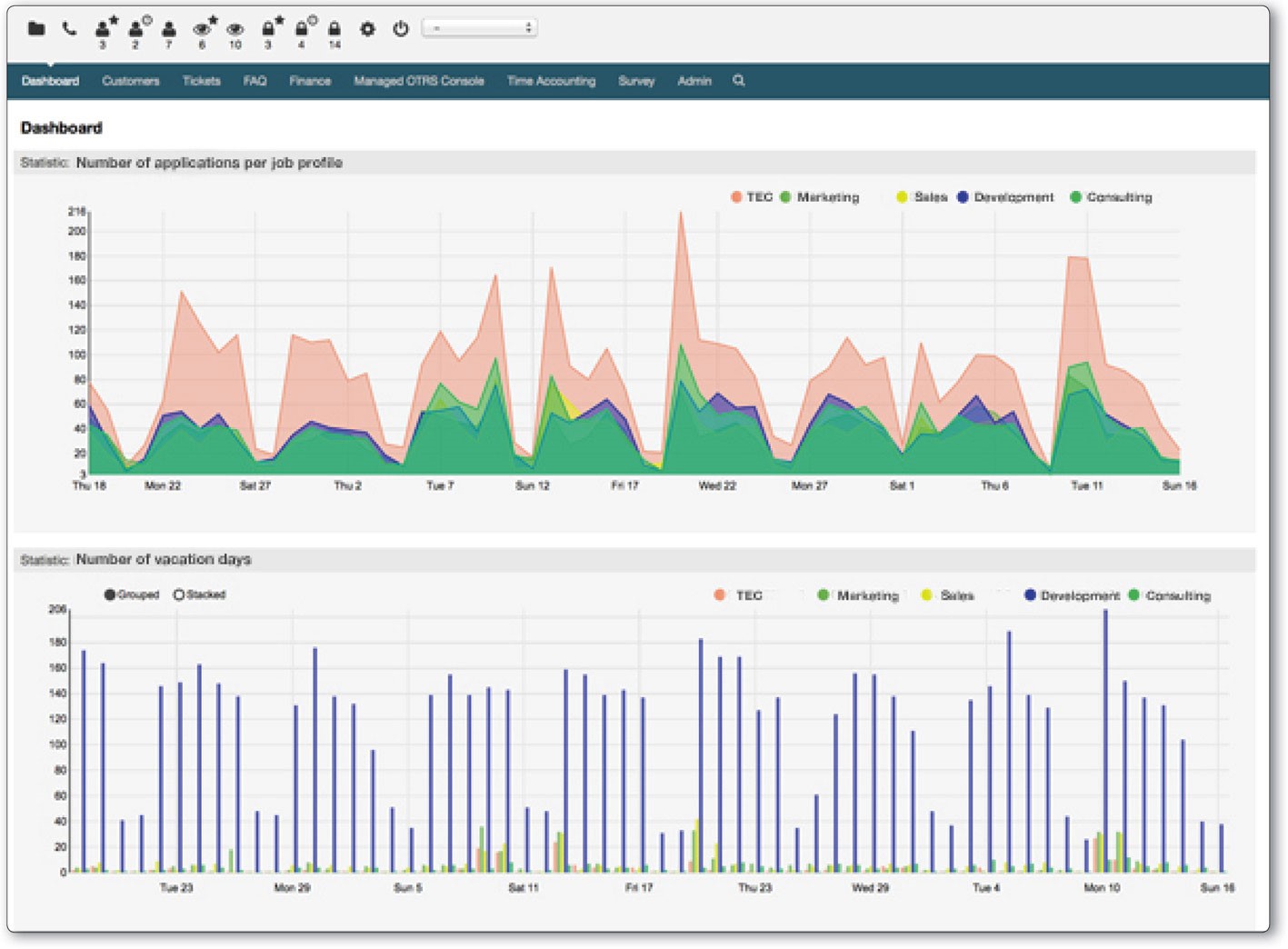Click the phone icon in toolbar
This screenshot has width=1288, height=949.
69,29
